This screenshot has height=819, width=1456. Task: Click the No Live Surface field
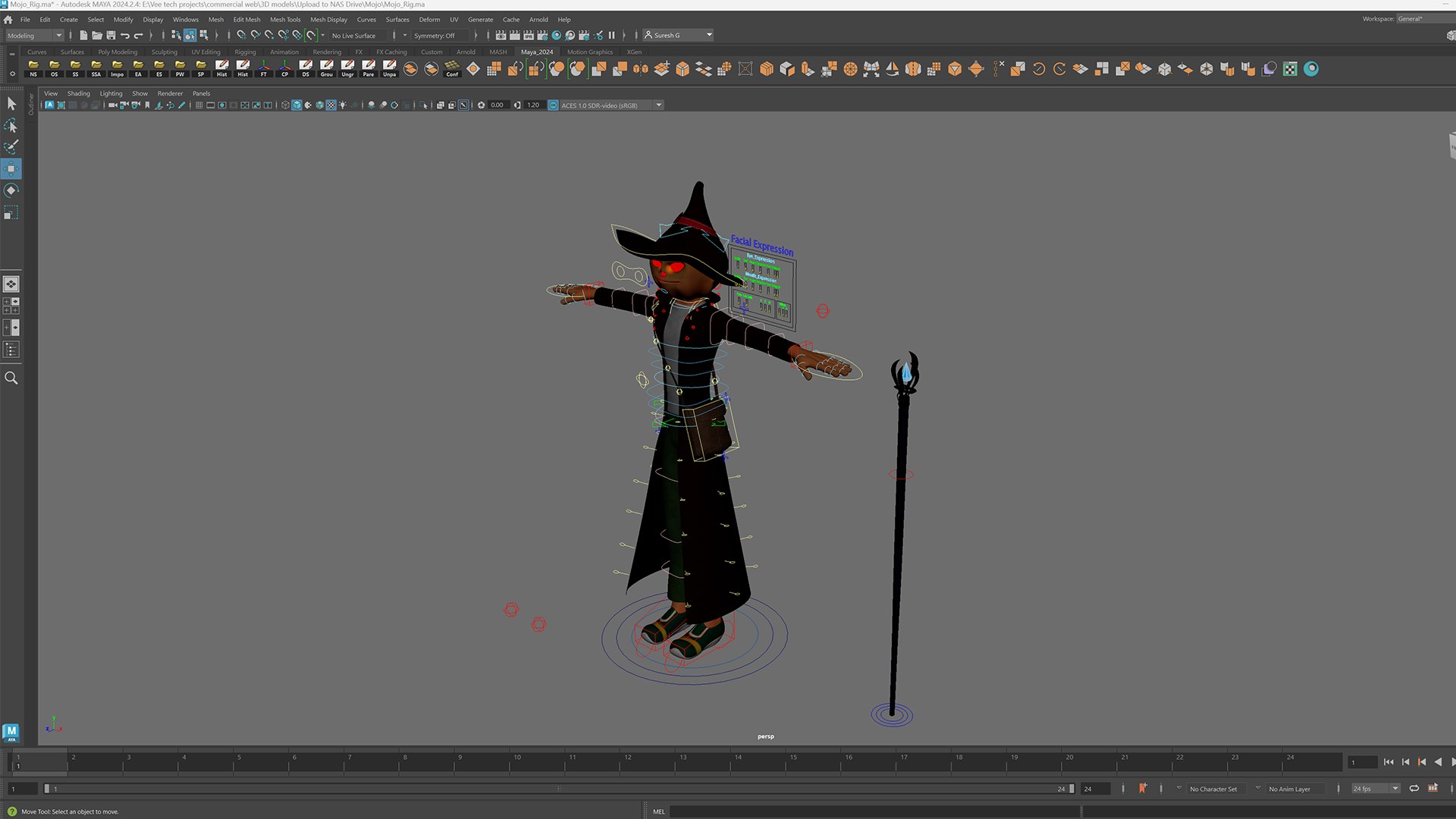pyautogui.click(x=357, y=36)
